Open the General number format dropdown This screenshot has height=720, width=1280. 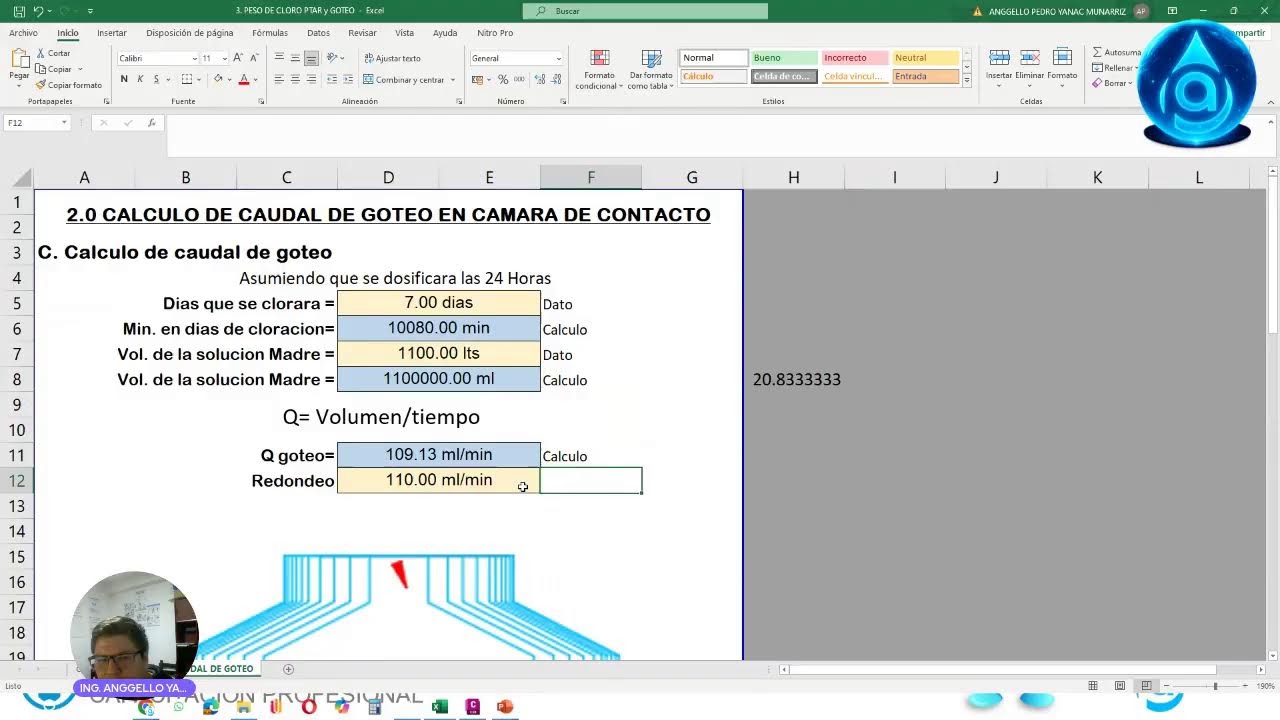pos(558,58)
